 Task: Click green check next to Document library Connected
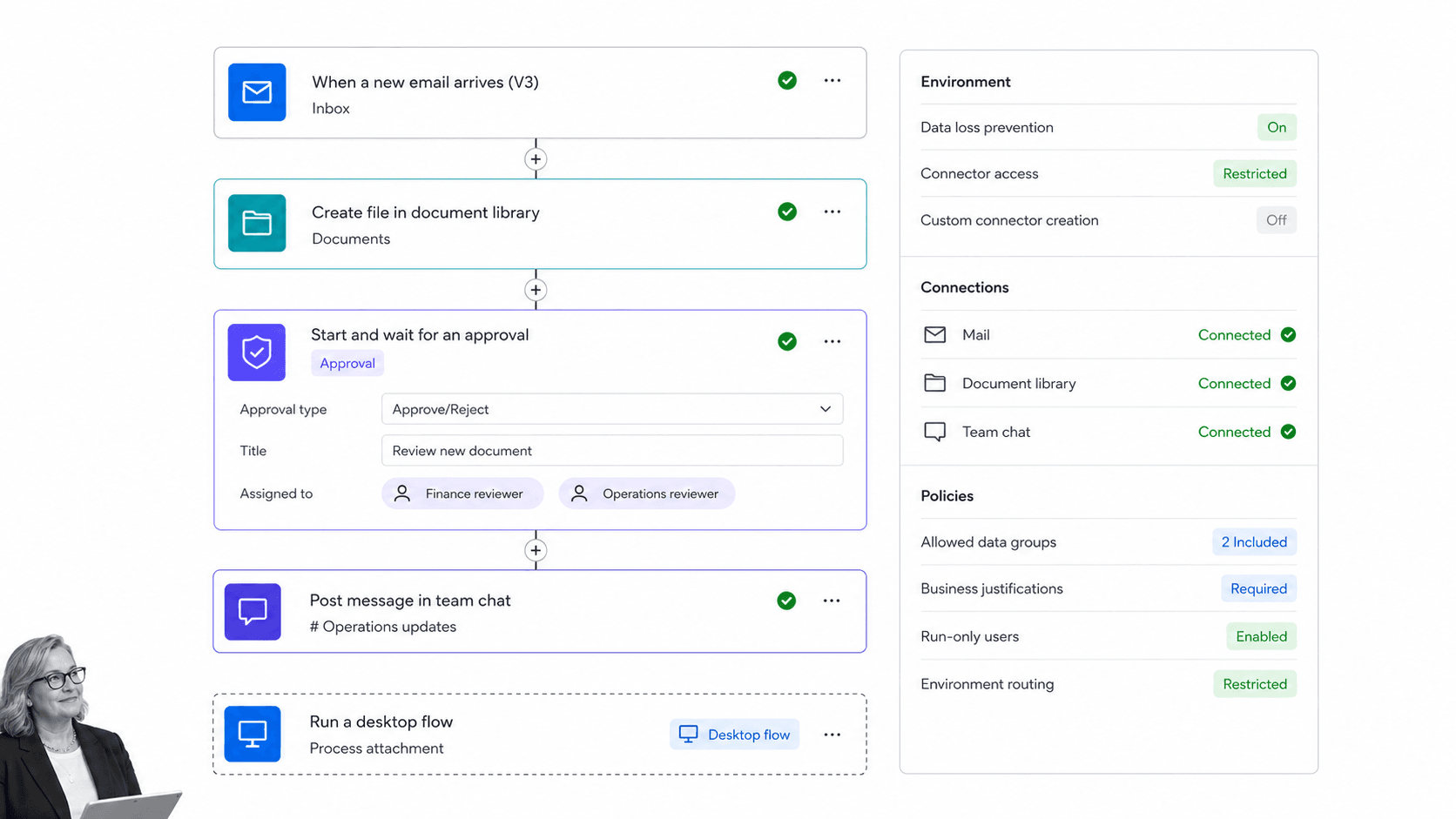[x=1289, y=383]
